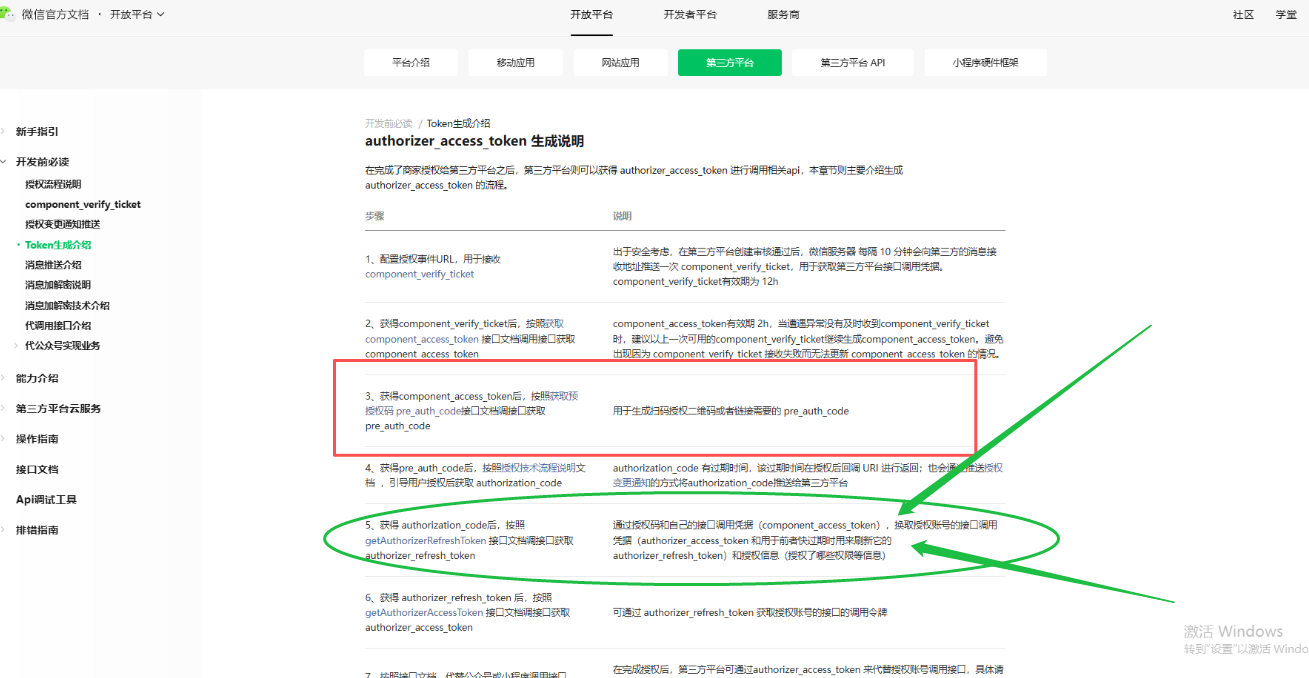Viewport: 1309px width, 678px height.
Task: Open 消息推送介绍 sidebar item
Action: coord(53,265)
